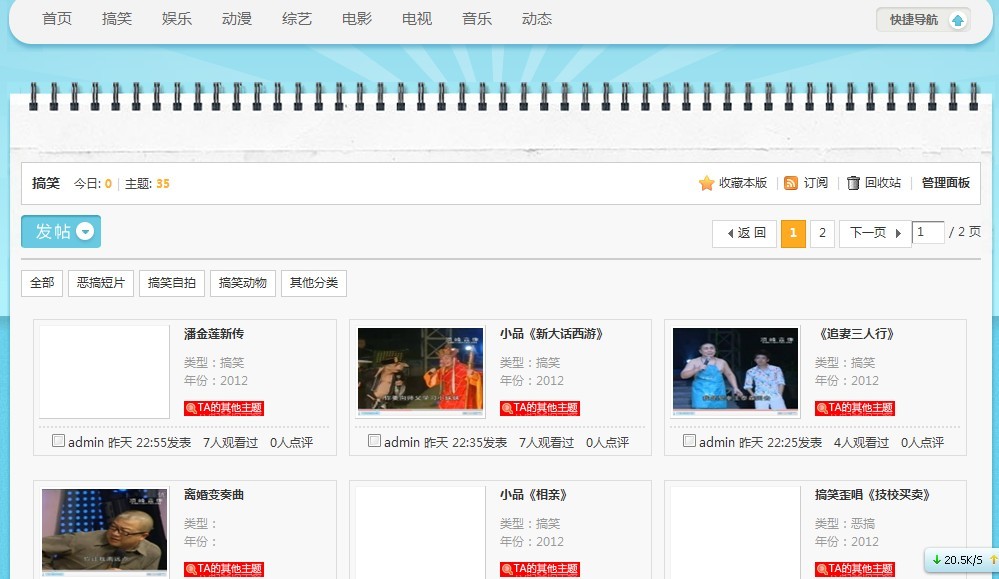Viewport: 999px width, 579px height.
Task: Select the 恶搞短片 category filter
Action: (x=101, y=283)
